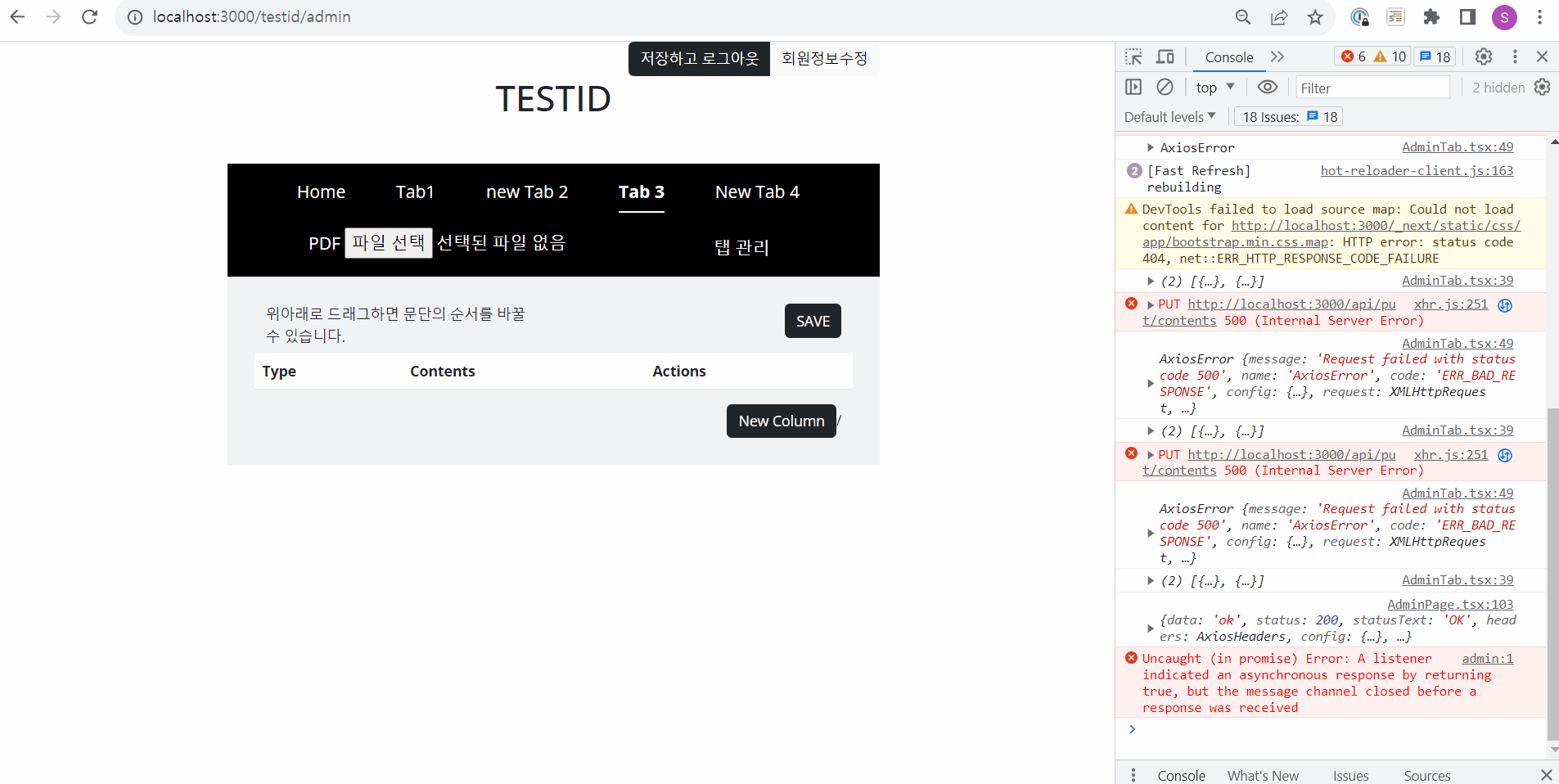Show the console sidebar icon

pos(1133,87)
